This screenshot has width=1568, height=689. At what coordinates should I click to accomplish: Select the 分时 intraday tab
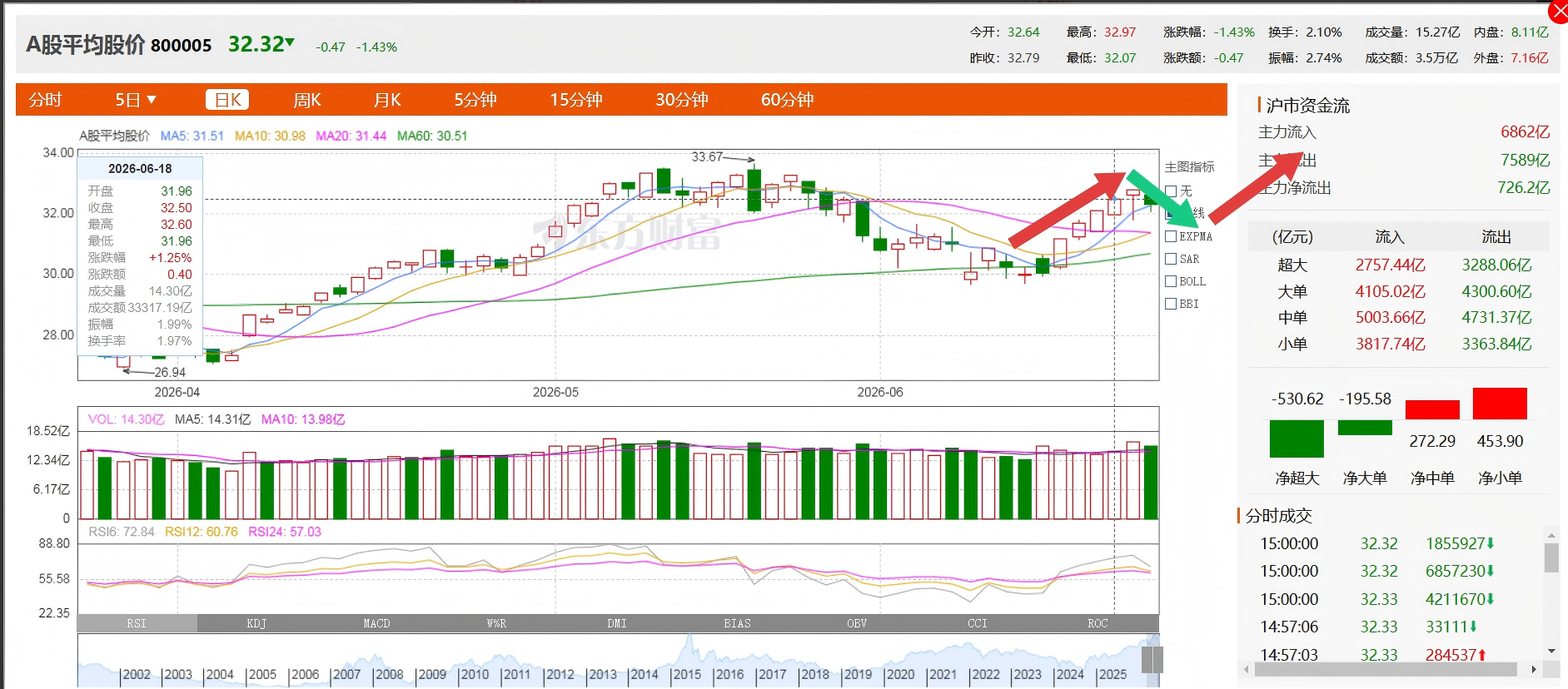pos(45,100)
